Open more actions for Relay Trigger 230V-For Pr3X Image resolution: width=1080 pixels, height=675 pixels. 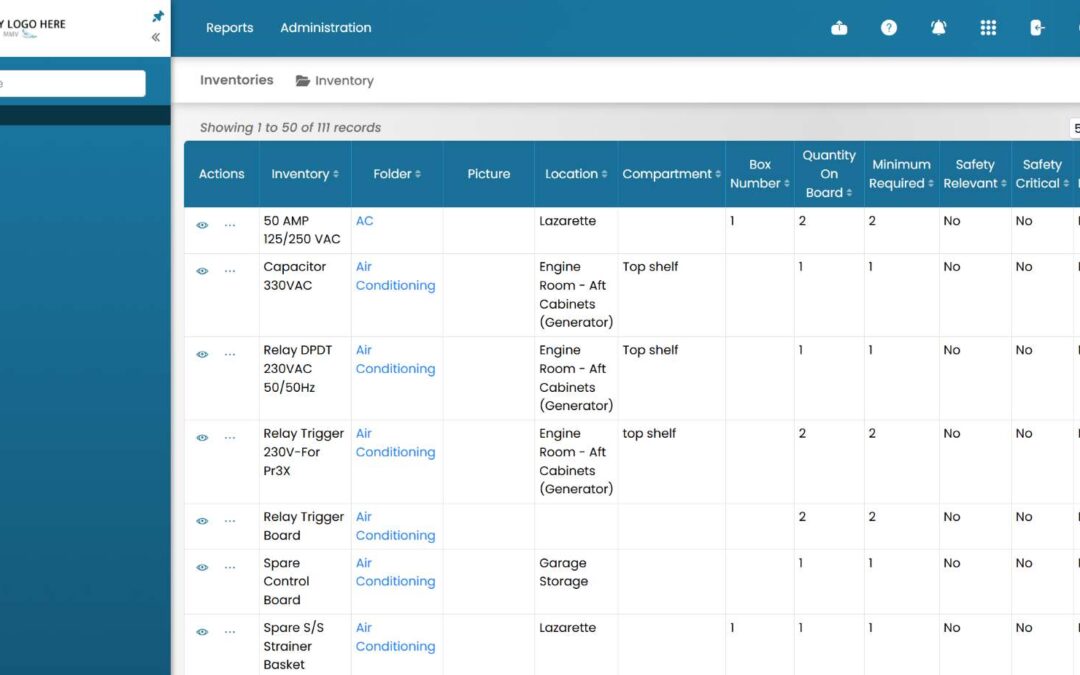point(229,437)
